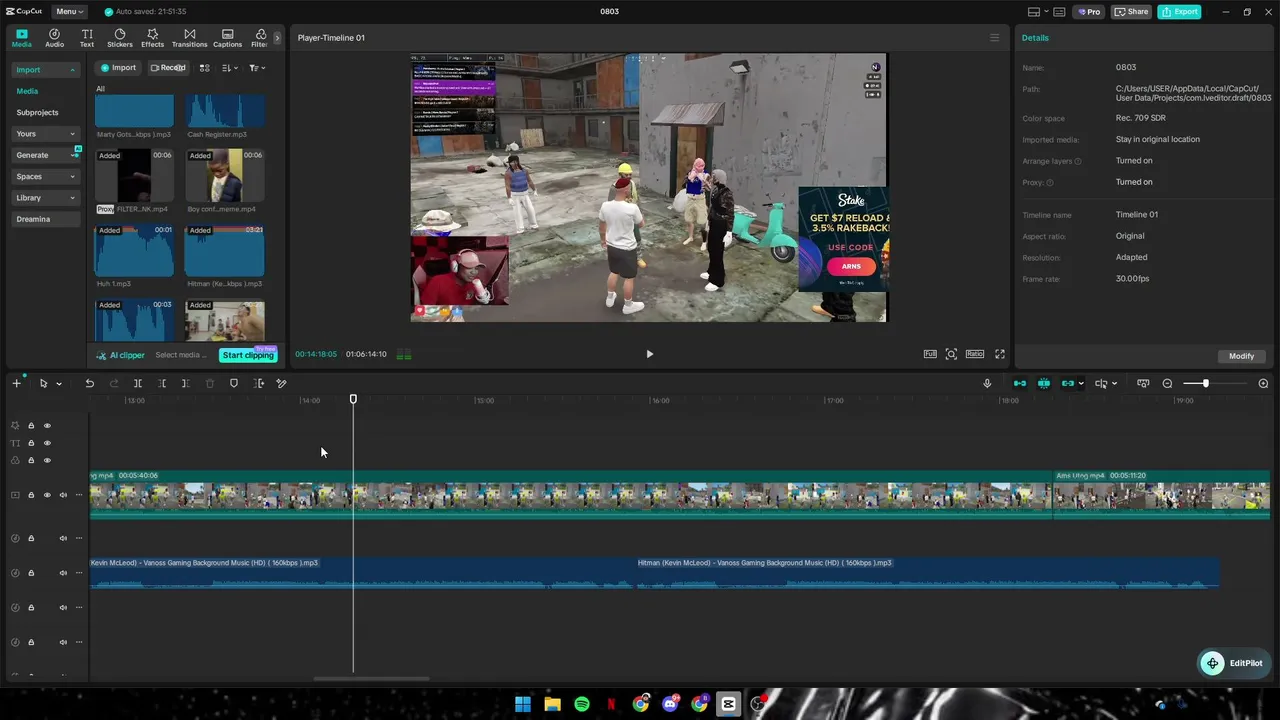This screenshot has height=720, width=1280.
Task: Add a new track with the plus icon
Action: [x=16, y=383]
